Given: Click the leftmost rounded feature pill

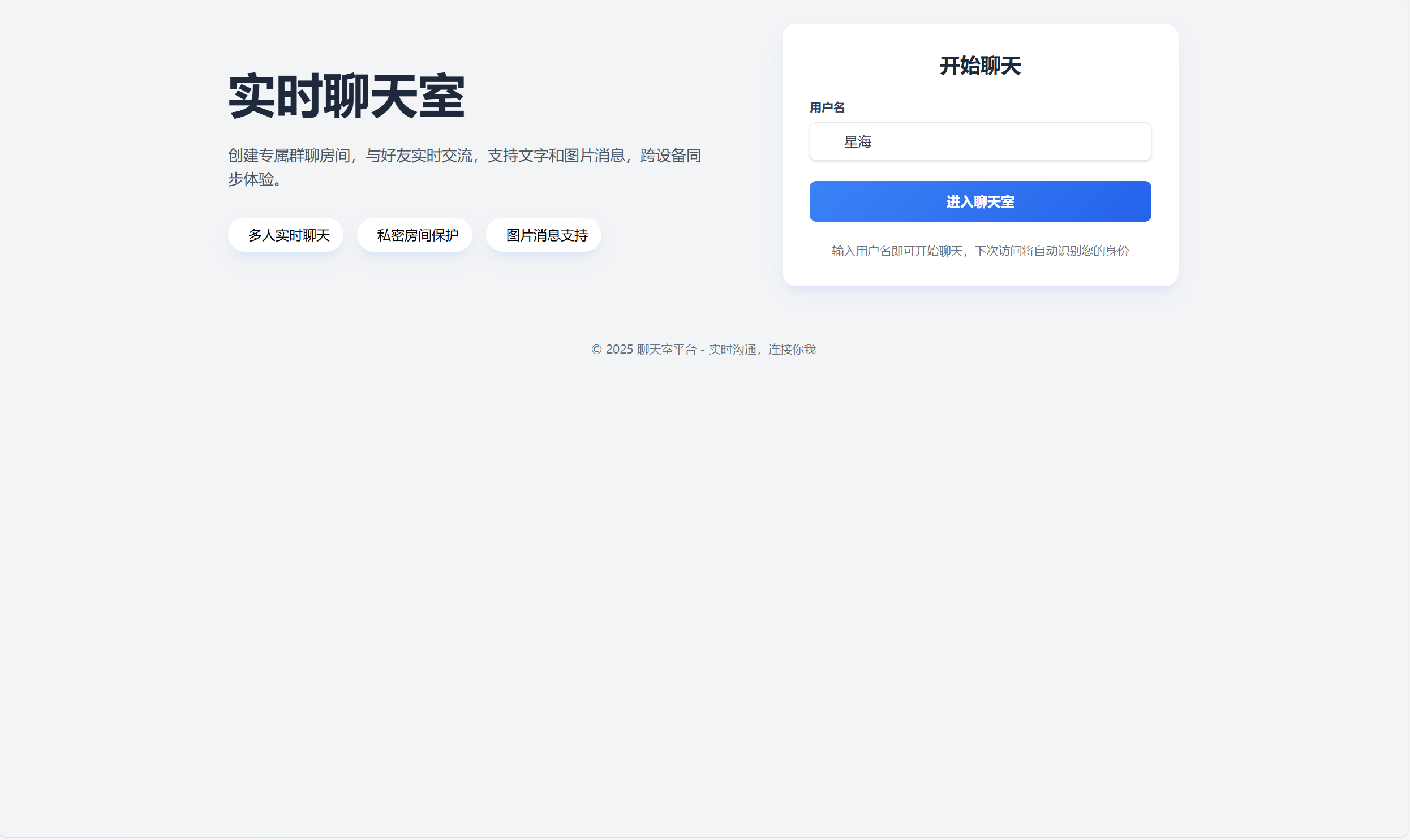Looking at the screenshot, I should pyautogui.click(x=285, y=234).
